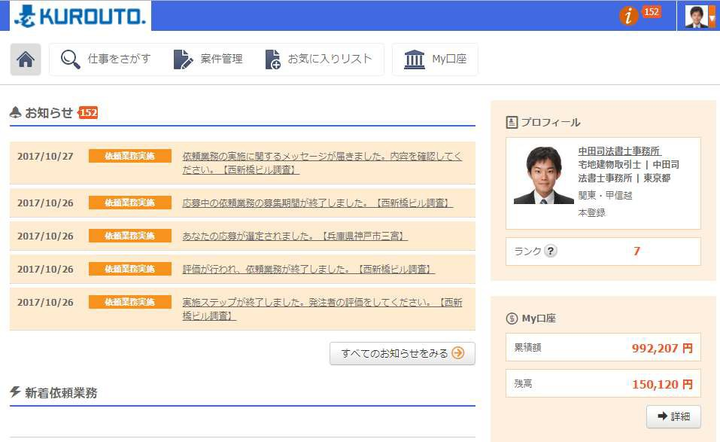The image size is (720, 442).
Task: Click the 2017/10/27 date
Action: tap(45, 157)
